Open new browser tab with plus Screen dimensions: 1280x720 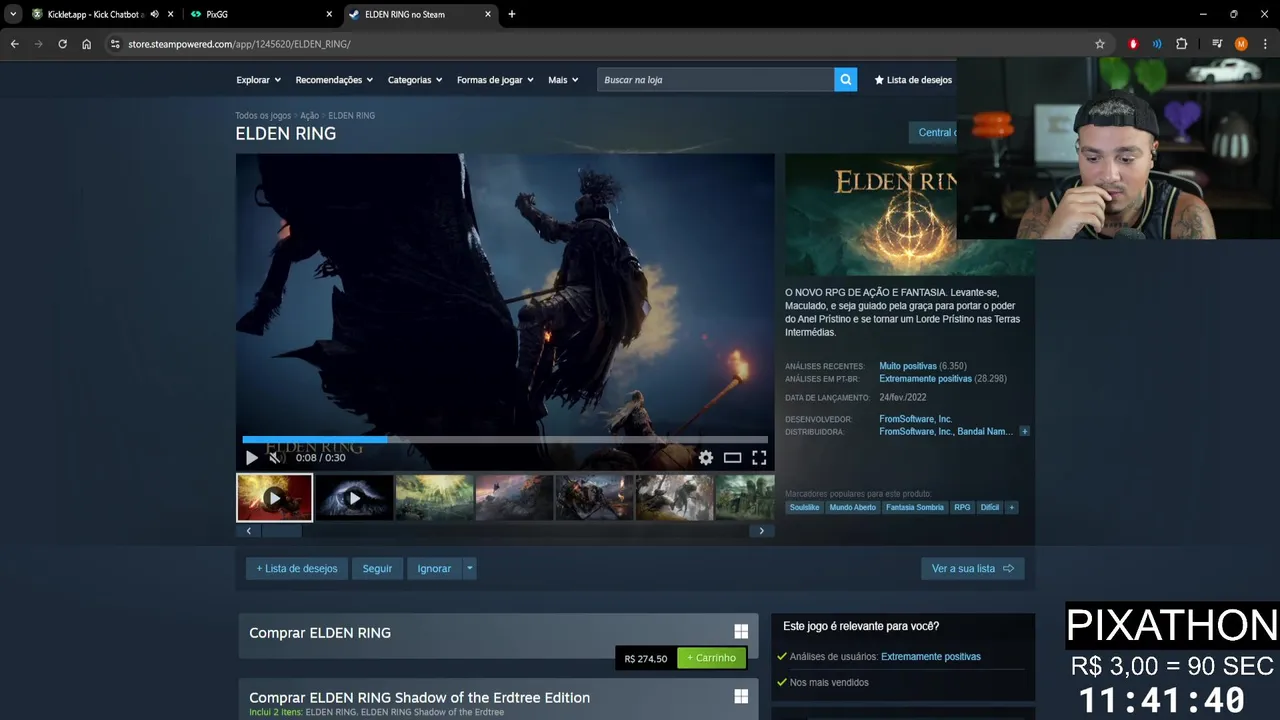pyautogui.click(x=512, y=14)
